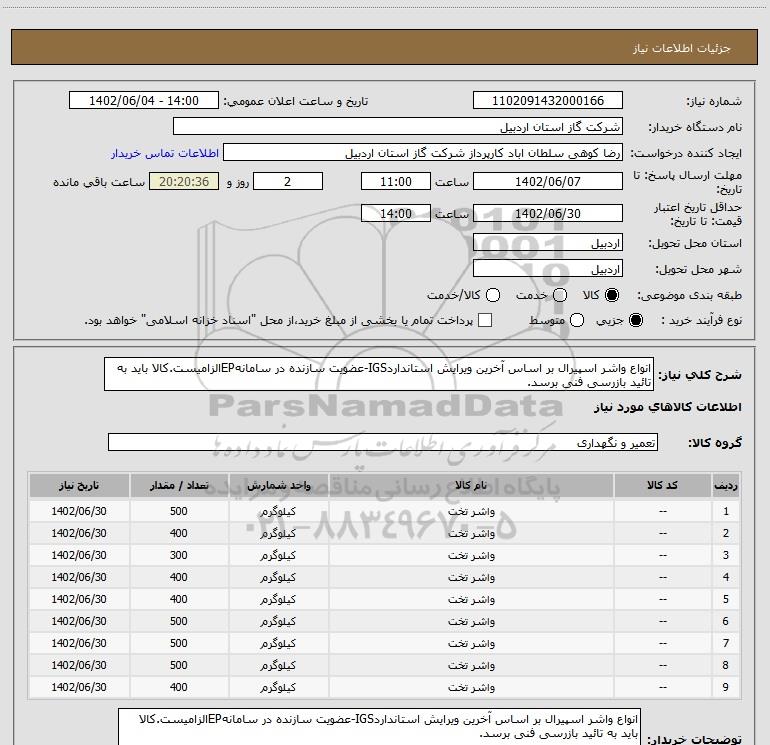
Task: Select the جزیی purchase type radio
Action: (x=636, y=320)
